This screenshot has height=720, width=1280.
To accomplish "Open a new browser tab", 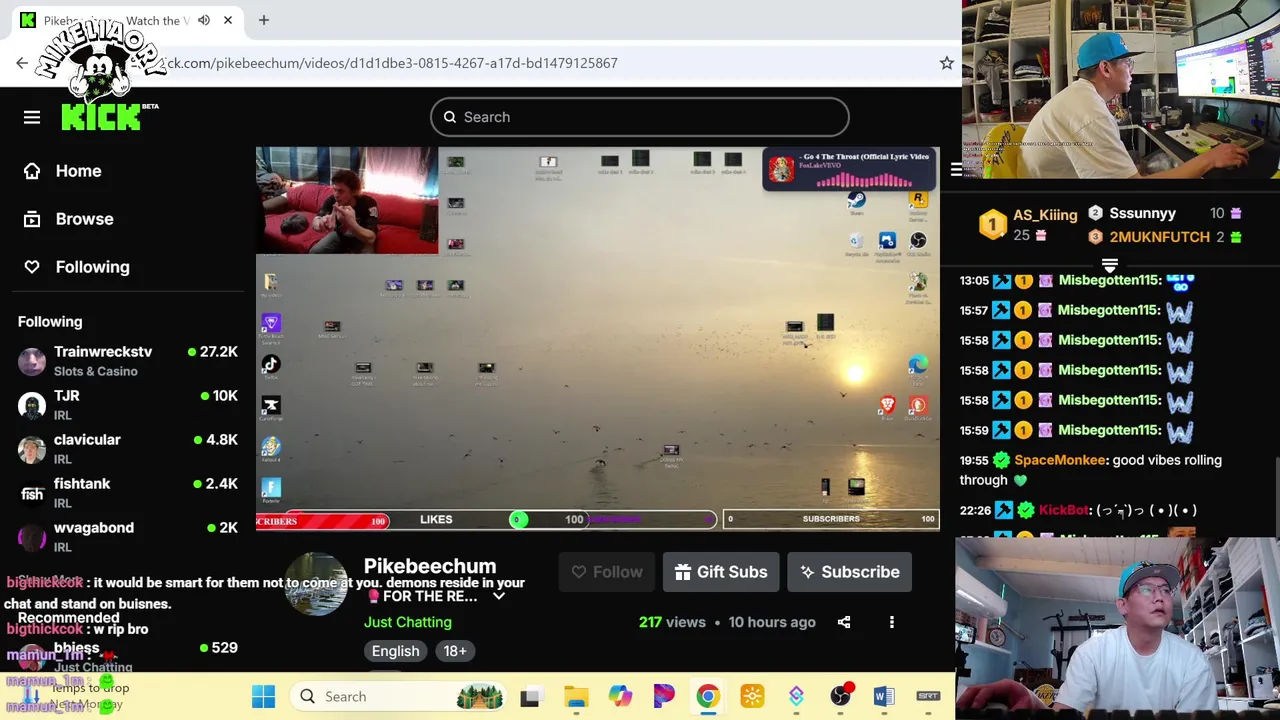I will tap(264, 20).
